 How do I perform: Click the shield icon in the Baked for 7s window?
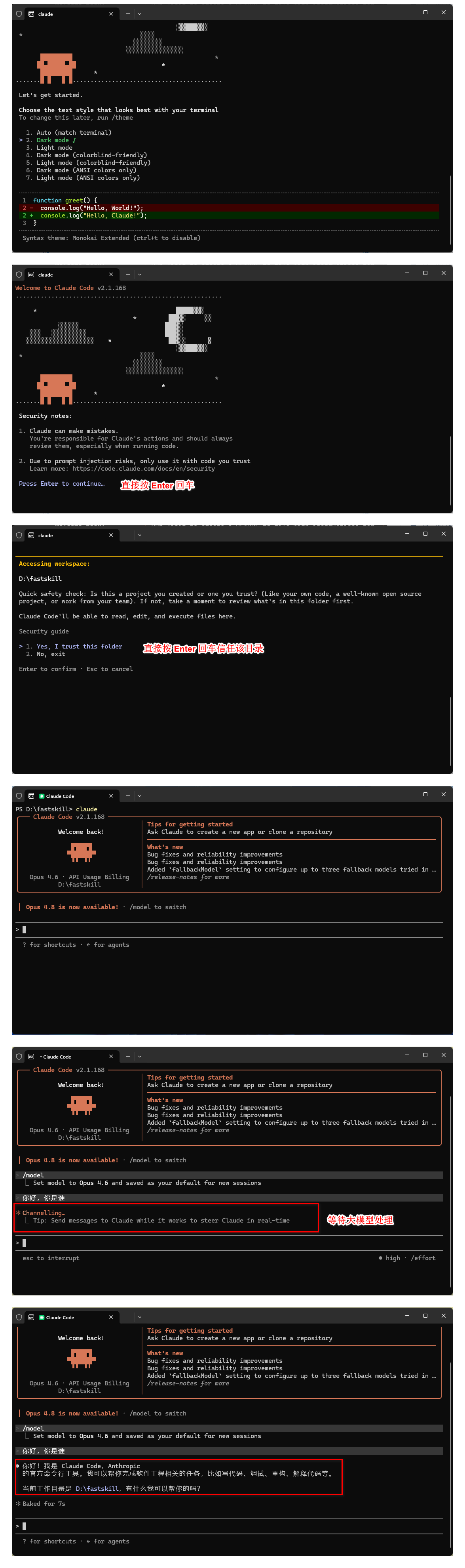[x=19, y=1316]
